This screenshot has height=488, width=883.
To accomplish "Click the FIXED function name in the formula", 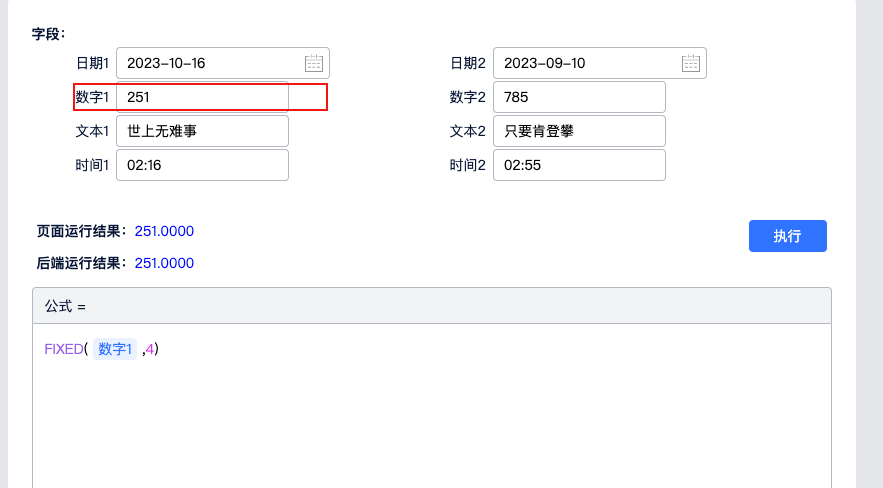I will (64, 349).
